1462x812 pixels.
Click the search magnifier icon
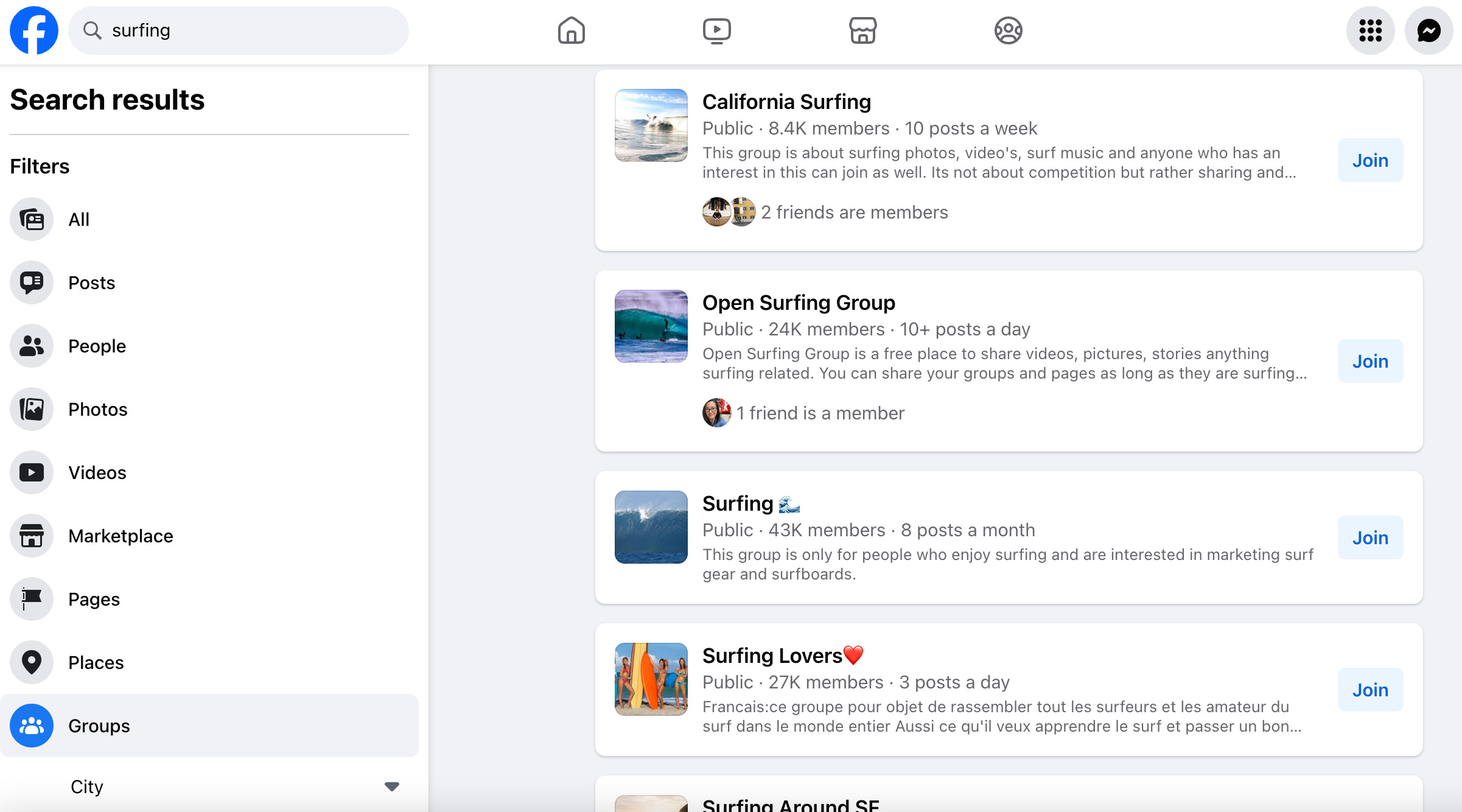(x=92, y=30)
